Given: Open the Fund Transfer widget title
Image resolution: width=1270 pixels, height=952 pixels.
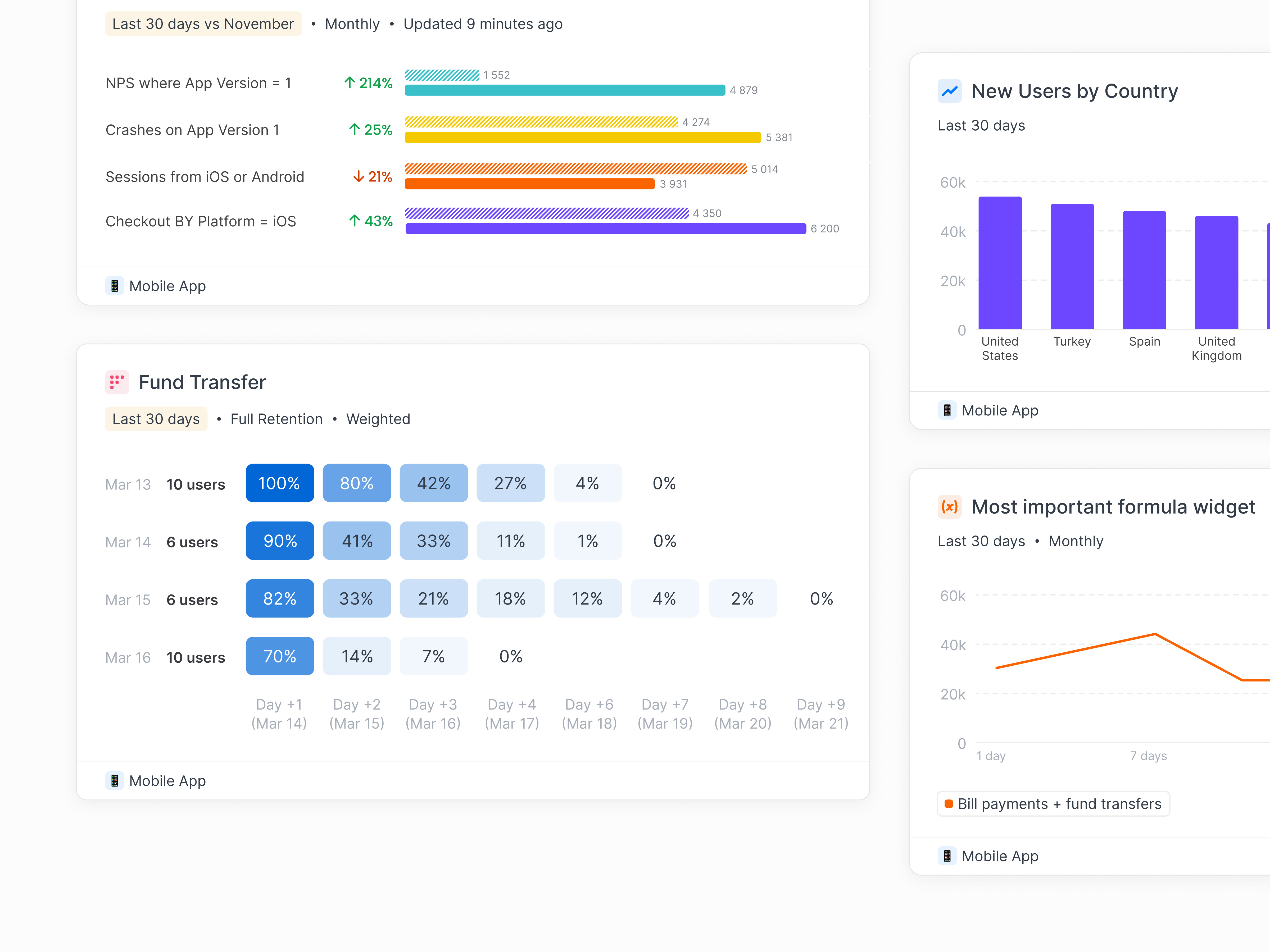Looking at the screenshot, I should point(203,382).
